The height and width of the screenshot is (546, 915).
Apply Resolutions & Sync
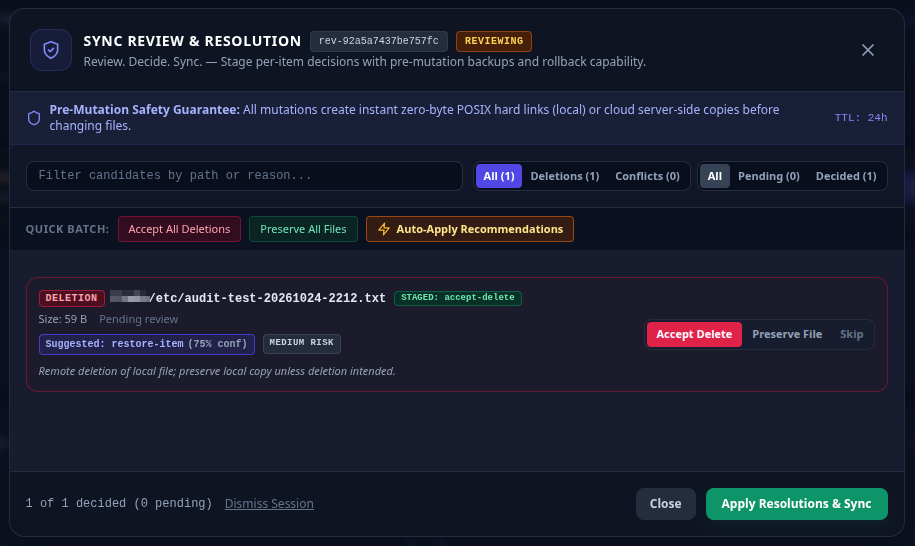pyautogui.click(x=797, y=504)
